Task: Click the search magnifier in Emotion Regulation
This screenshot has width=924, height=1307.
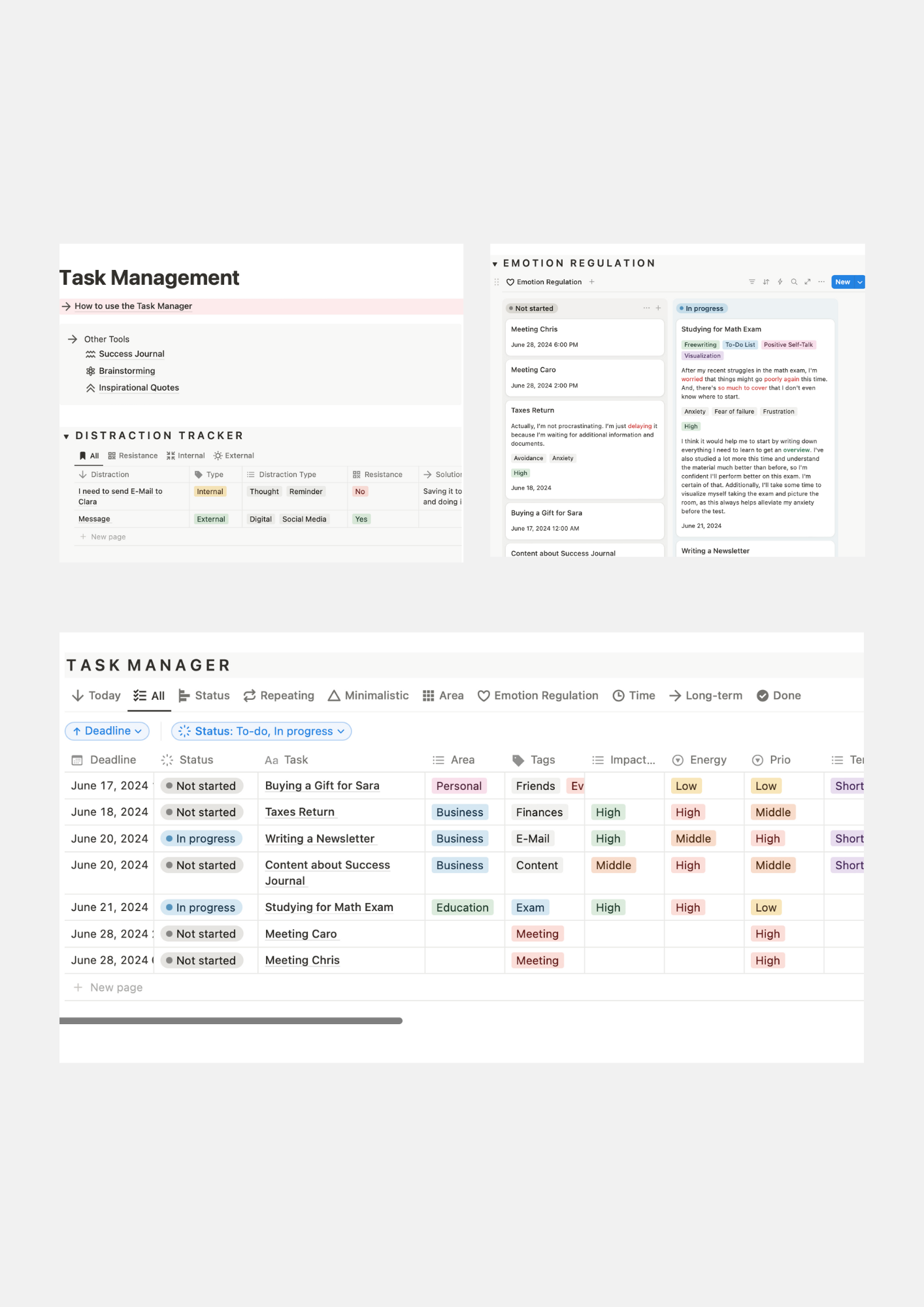Action: 794,282
